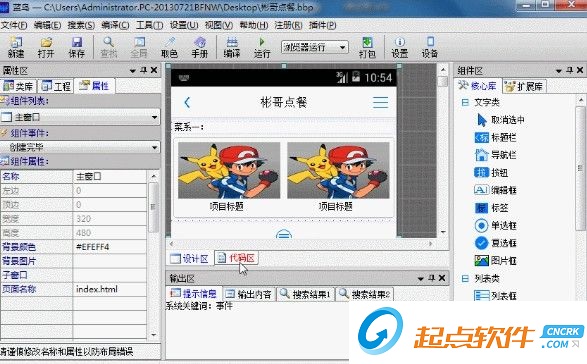Open the 输出区 panel dropdown arrow
The image size is (587, 364).
pyautogui.click(x=420, y=278)
